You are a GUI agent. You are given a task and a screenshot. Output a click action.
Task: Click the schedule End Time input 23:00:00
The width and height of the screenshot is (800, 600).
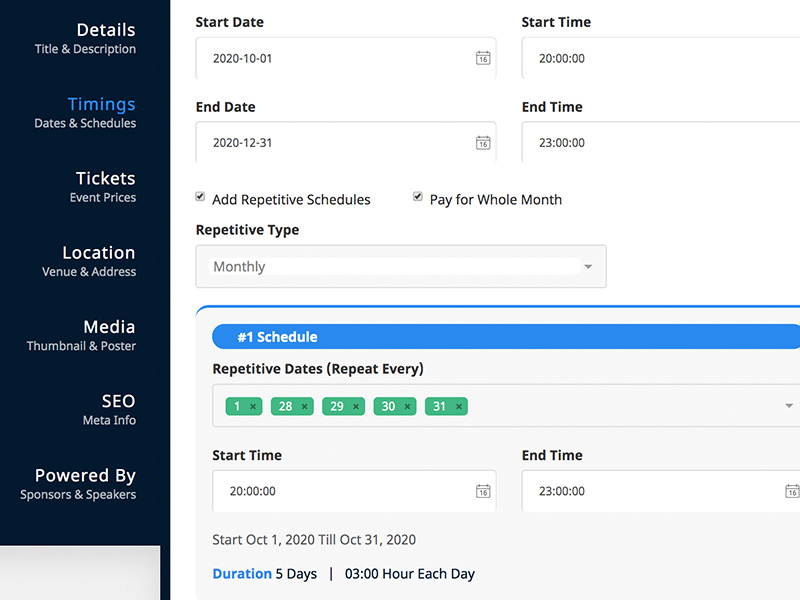point(661,491)
